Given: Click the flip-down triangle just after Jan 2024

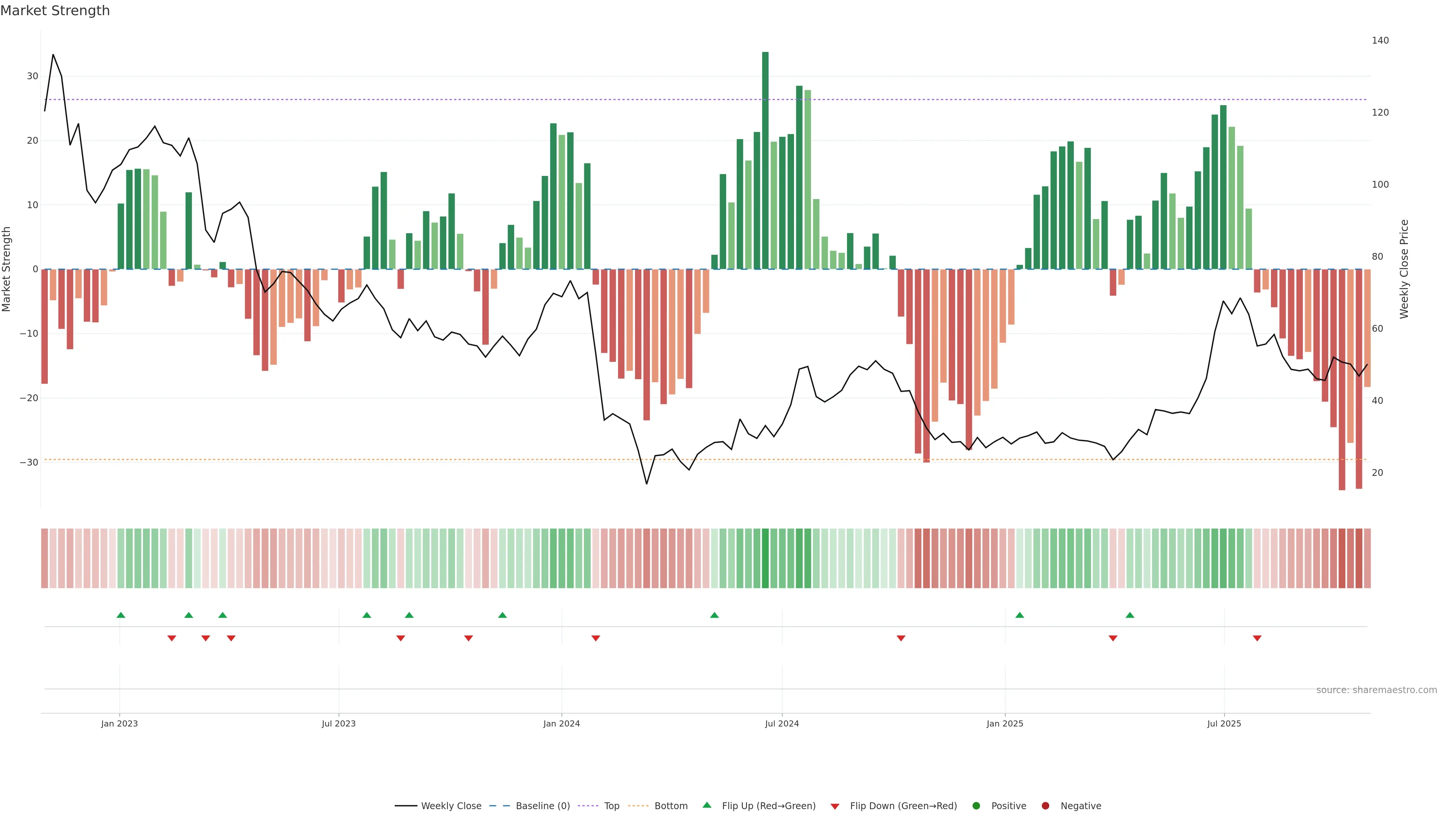Looking at the screenshot, I should coord(595,638).
